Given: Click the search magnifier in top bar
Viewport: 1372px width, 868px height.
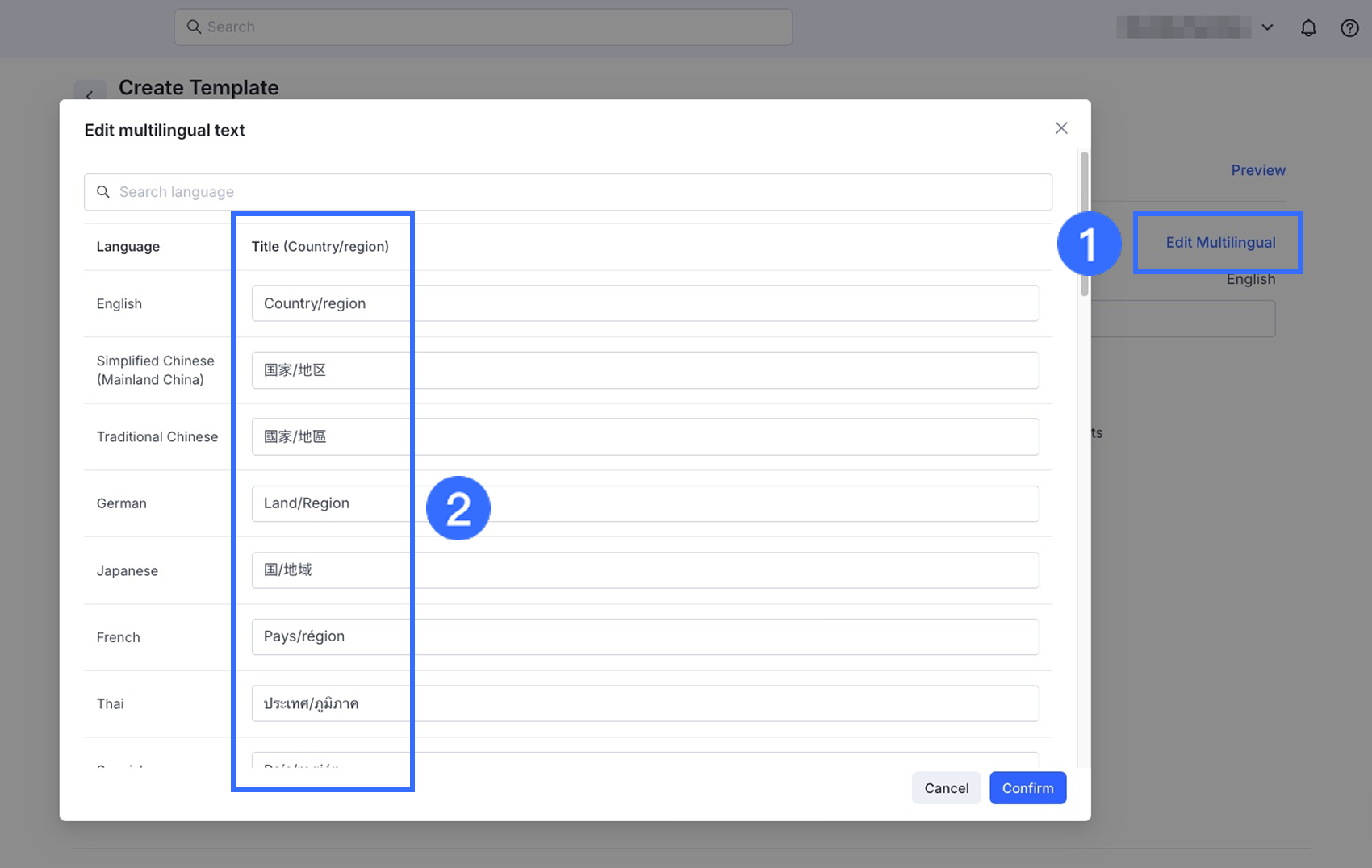Looking at the screenshot, I should [194, 27].
